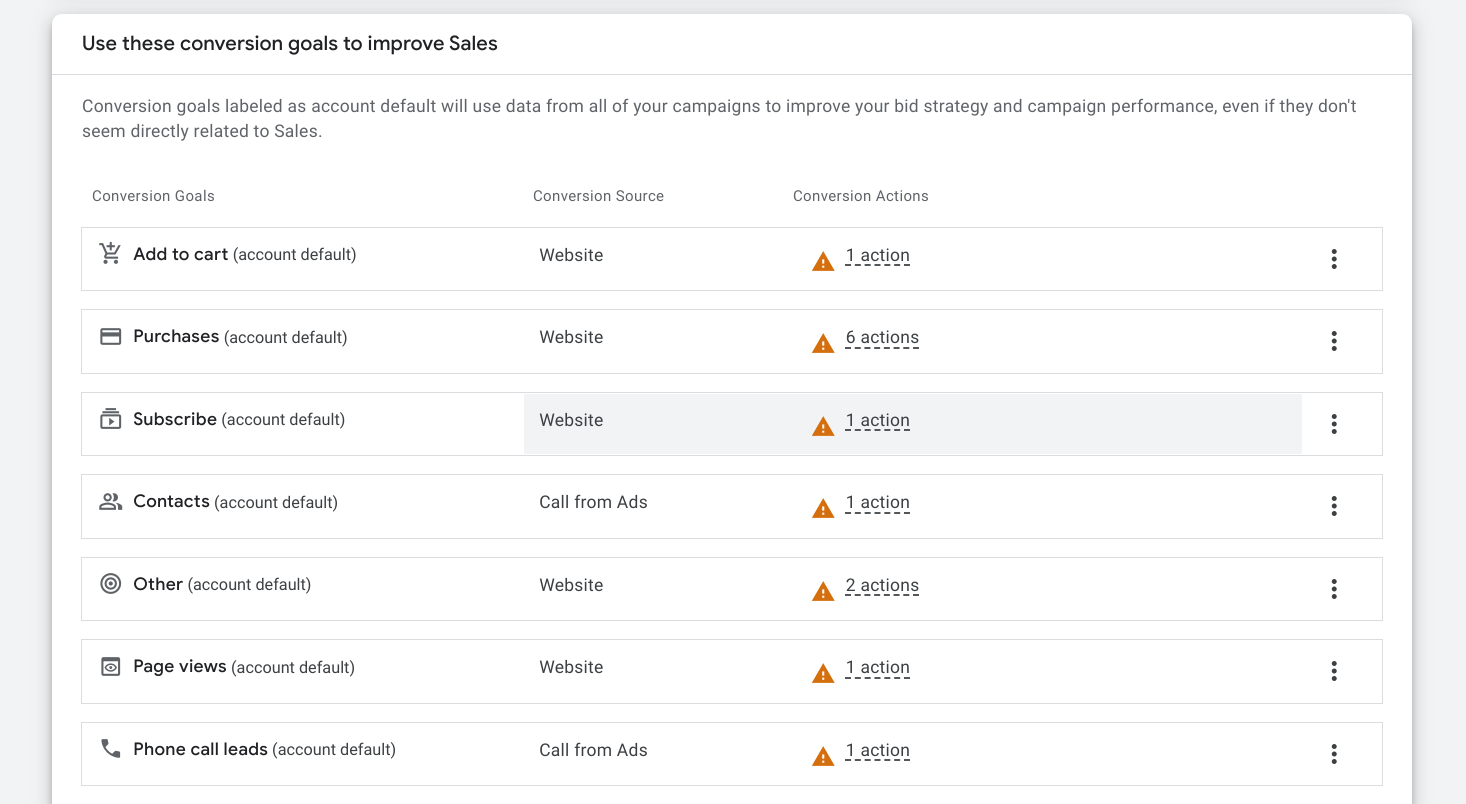Open three-dot menu for Add to cart
The height and width of the screenshot is (804, 1466).
click(x=1333, y=259)
